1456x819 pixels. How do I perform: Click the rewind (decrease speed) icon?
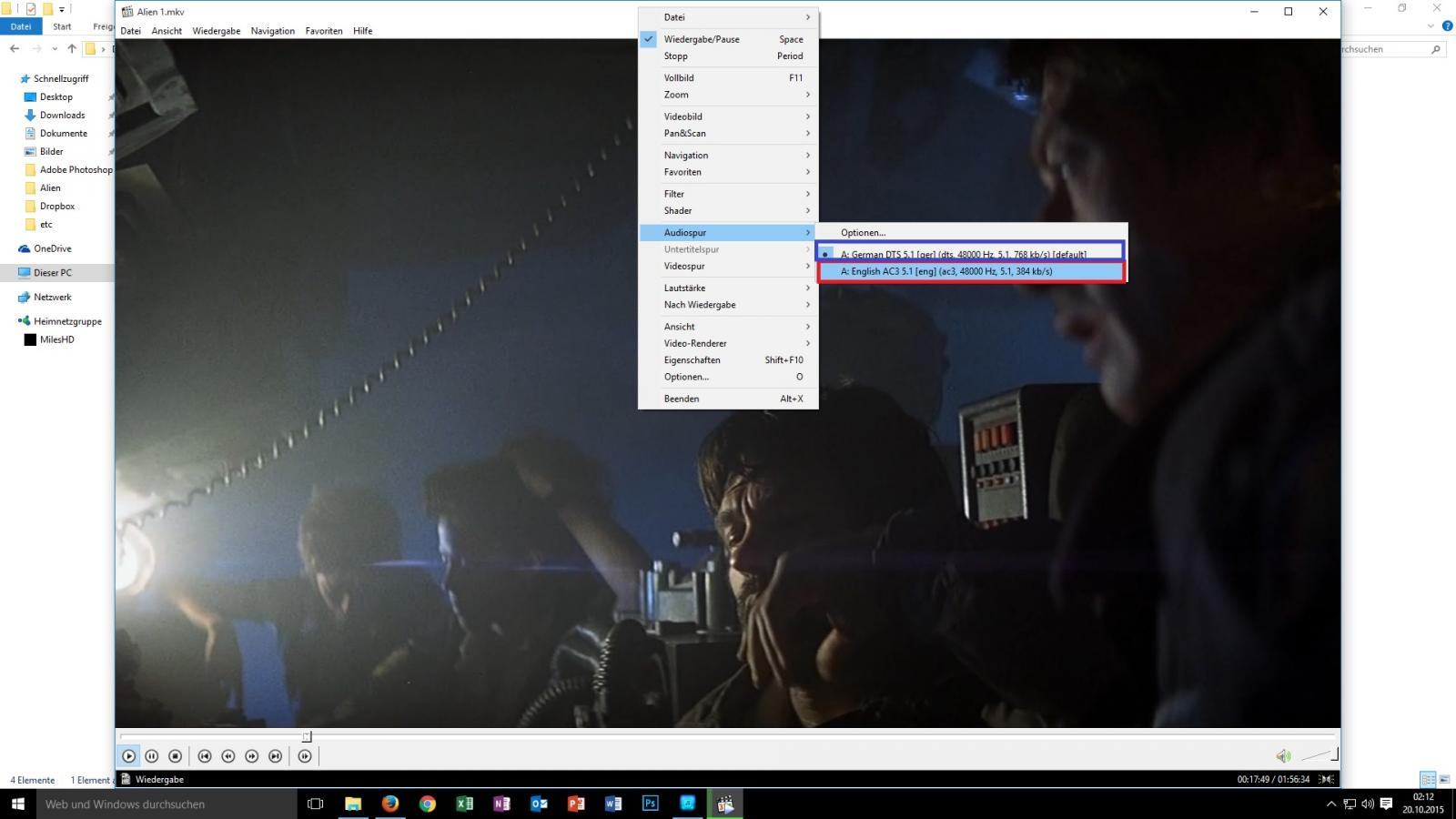(228, 756)
